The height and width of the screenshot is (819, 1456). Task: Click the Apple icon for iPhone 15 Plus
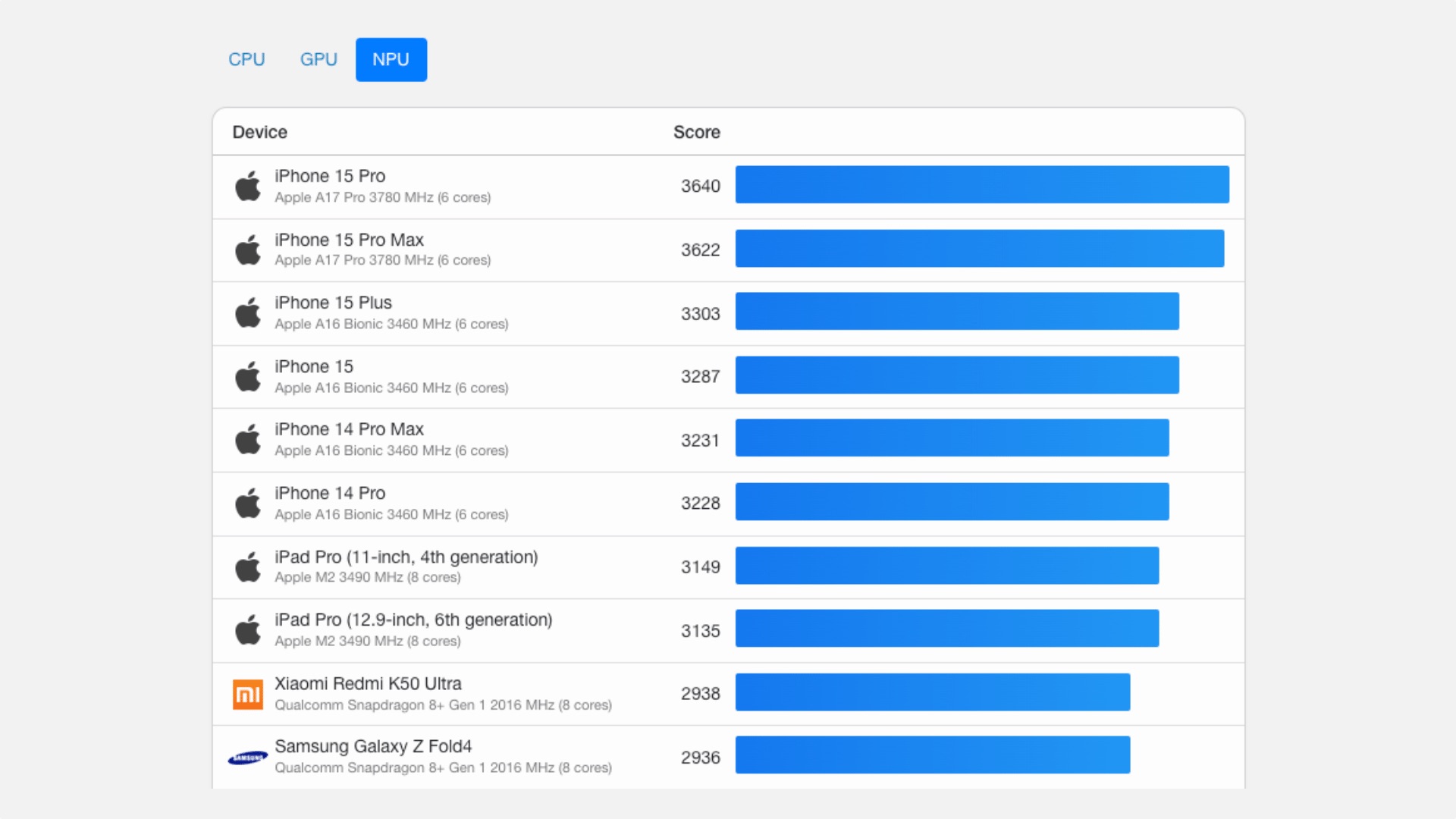point(248,313)
